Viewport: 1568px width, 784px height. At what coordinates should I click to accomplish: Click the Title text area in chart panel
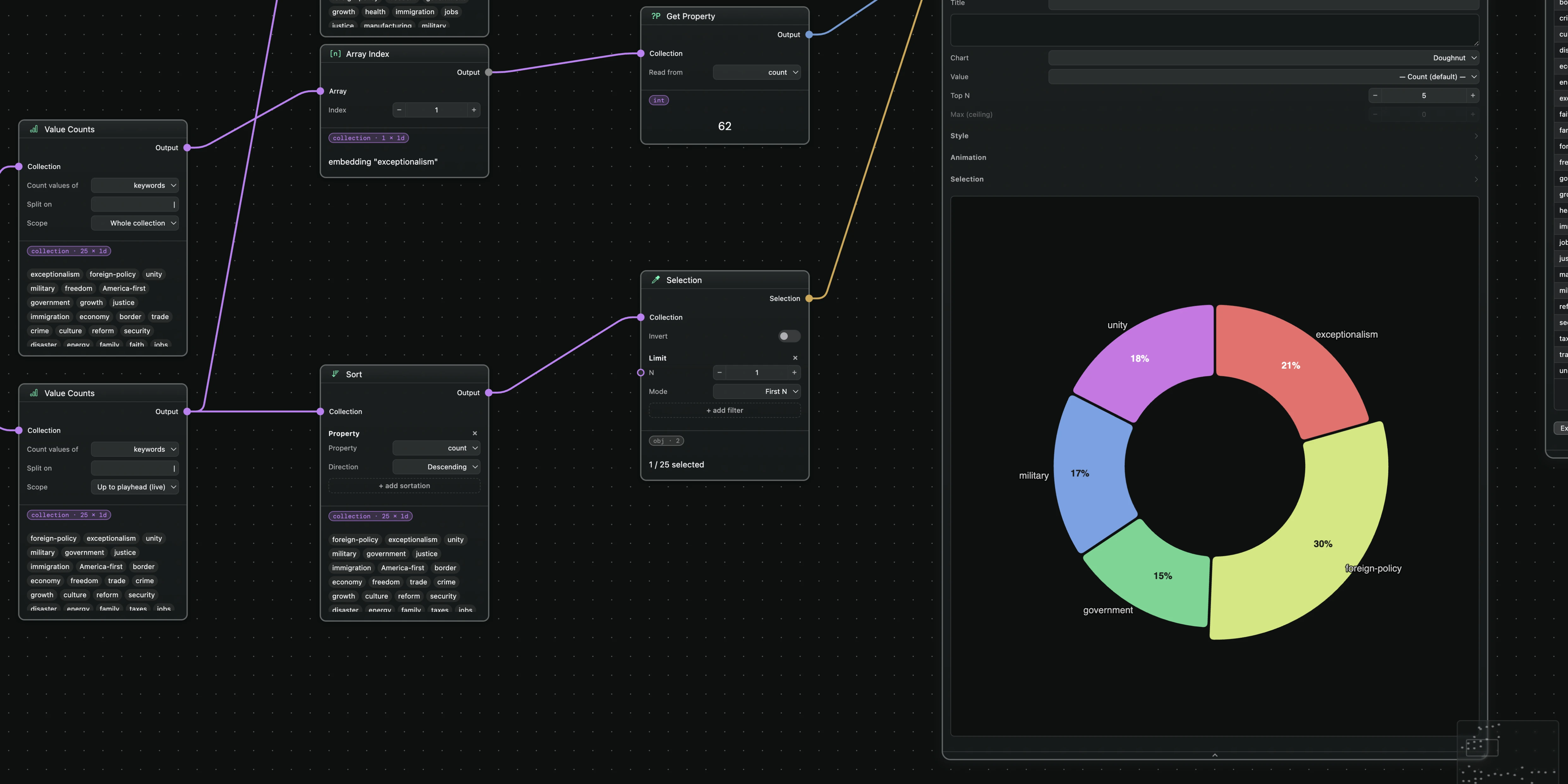click(x=1214, y=30)
